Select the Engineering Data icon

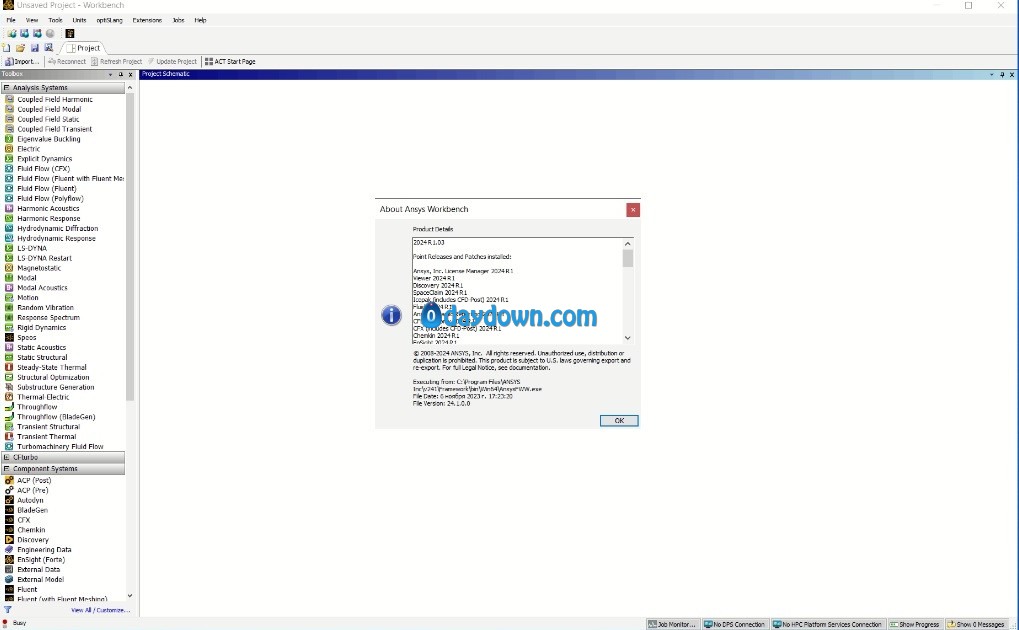point(9,550)
